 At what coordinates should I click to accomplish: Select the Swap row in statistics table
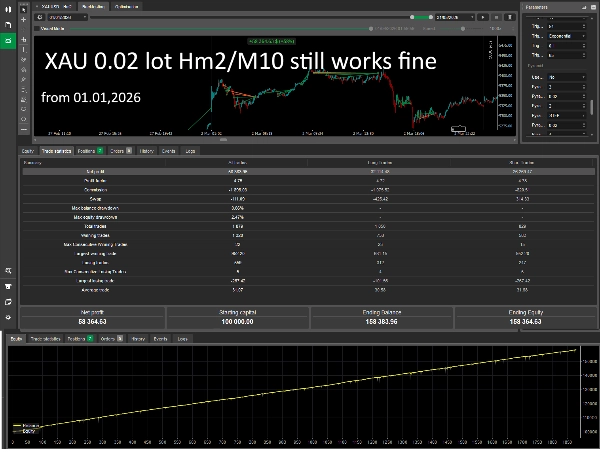pyautogui.click(x=308, y=199)
